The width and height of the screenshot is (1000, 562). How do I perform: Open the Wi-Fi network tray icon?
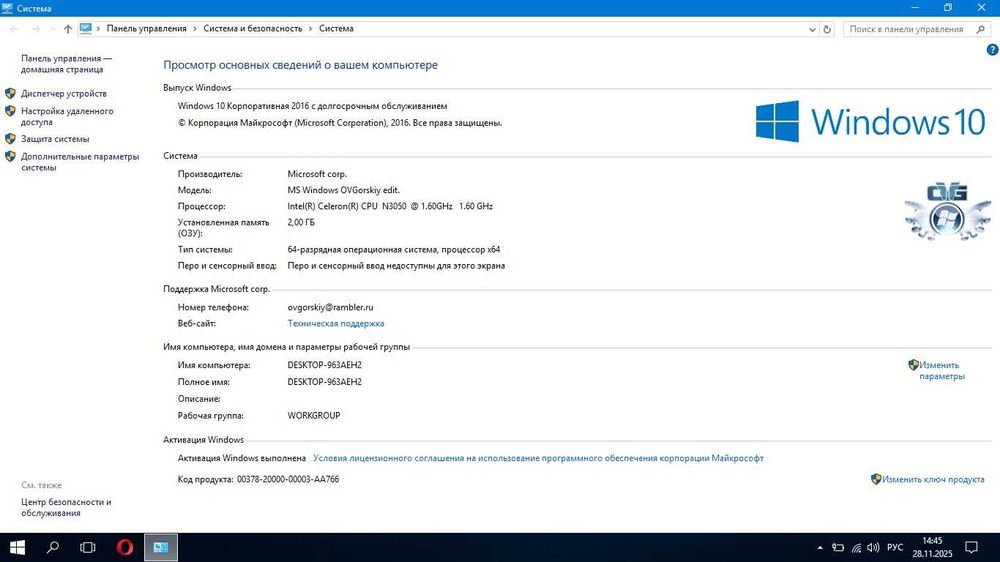(856, 547)
